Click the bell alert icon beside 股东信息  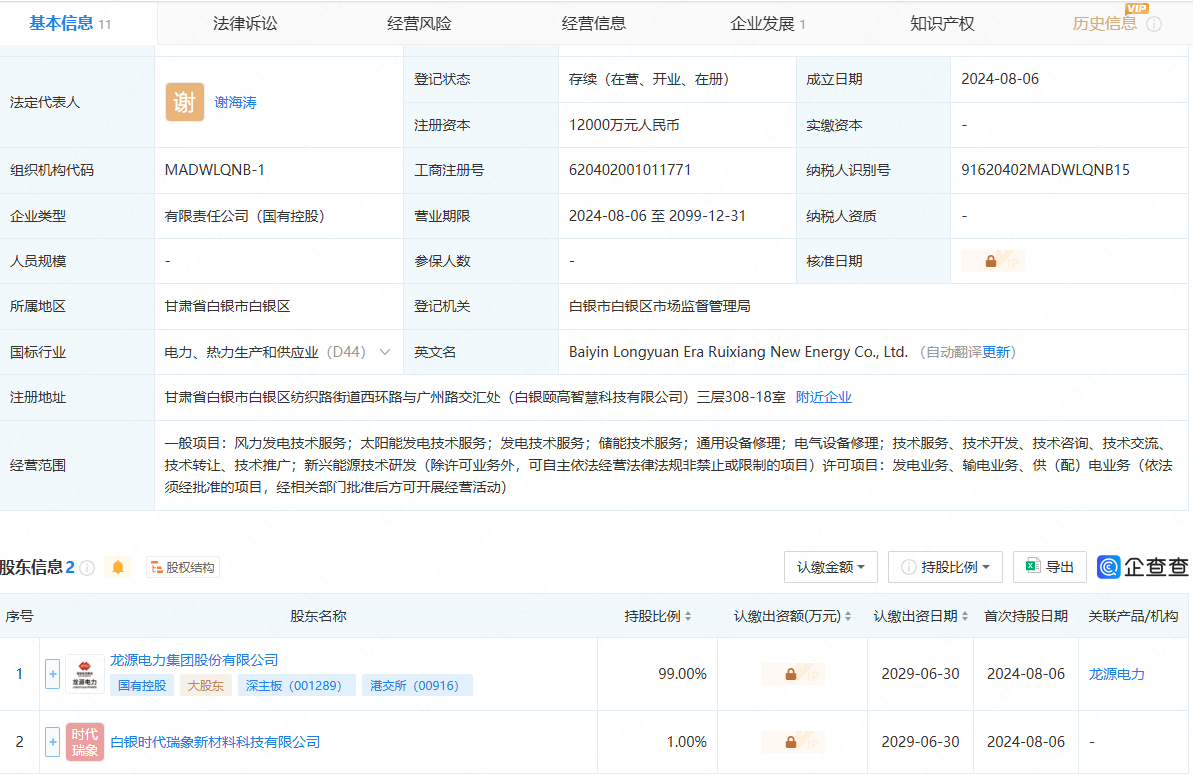click(118, 568)
